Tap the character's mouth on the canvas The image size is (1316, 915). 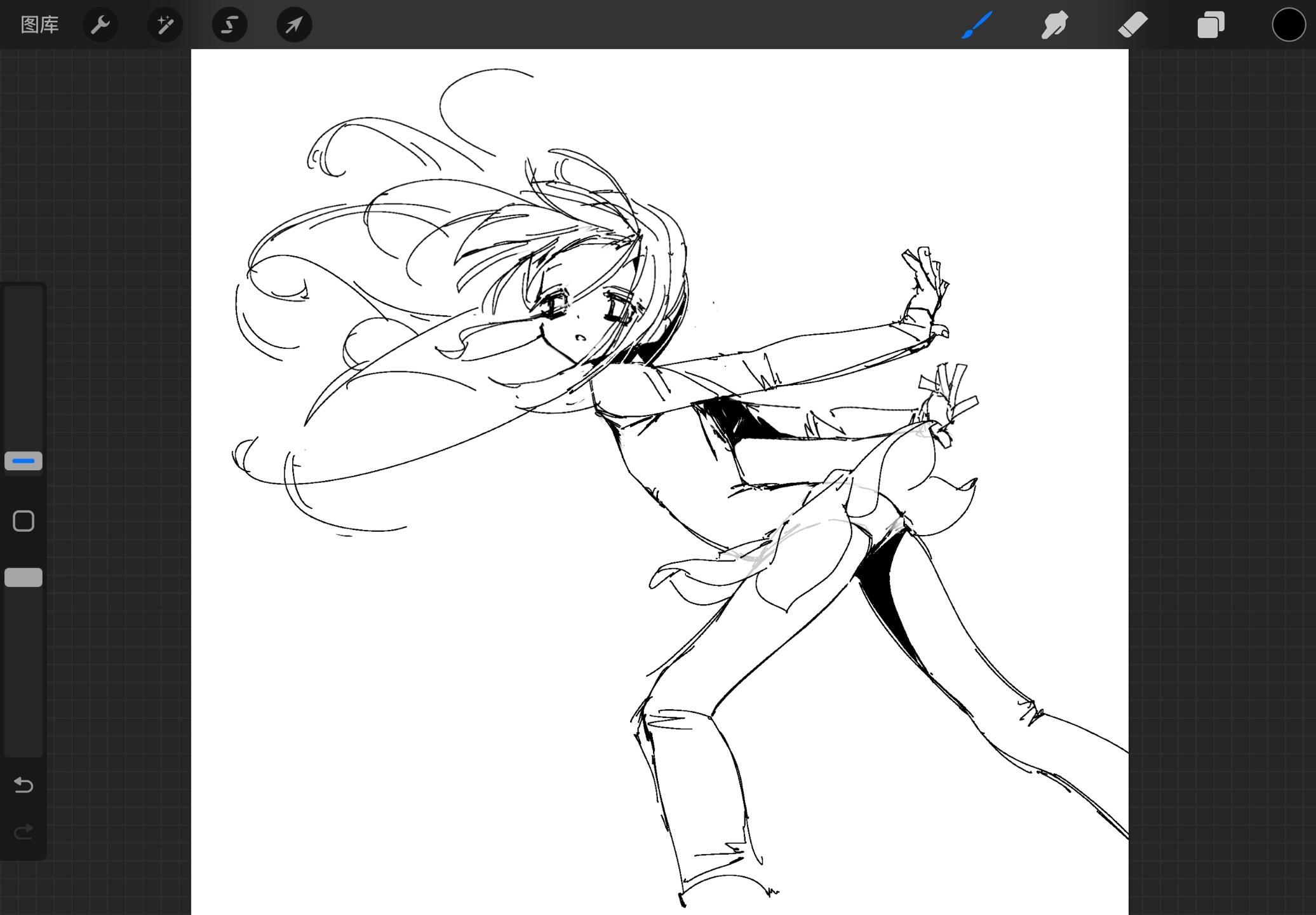pyautogui.click(x=581, y=338)
